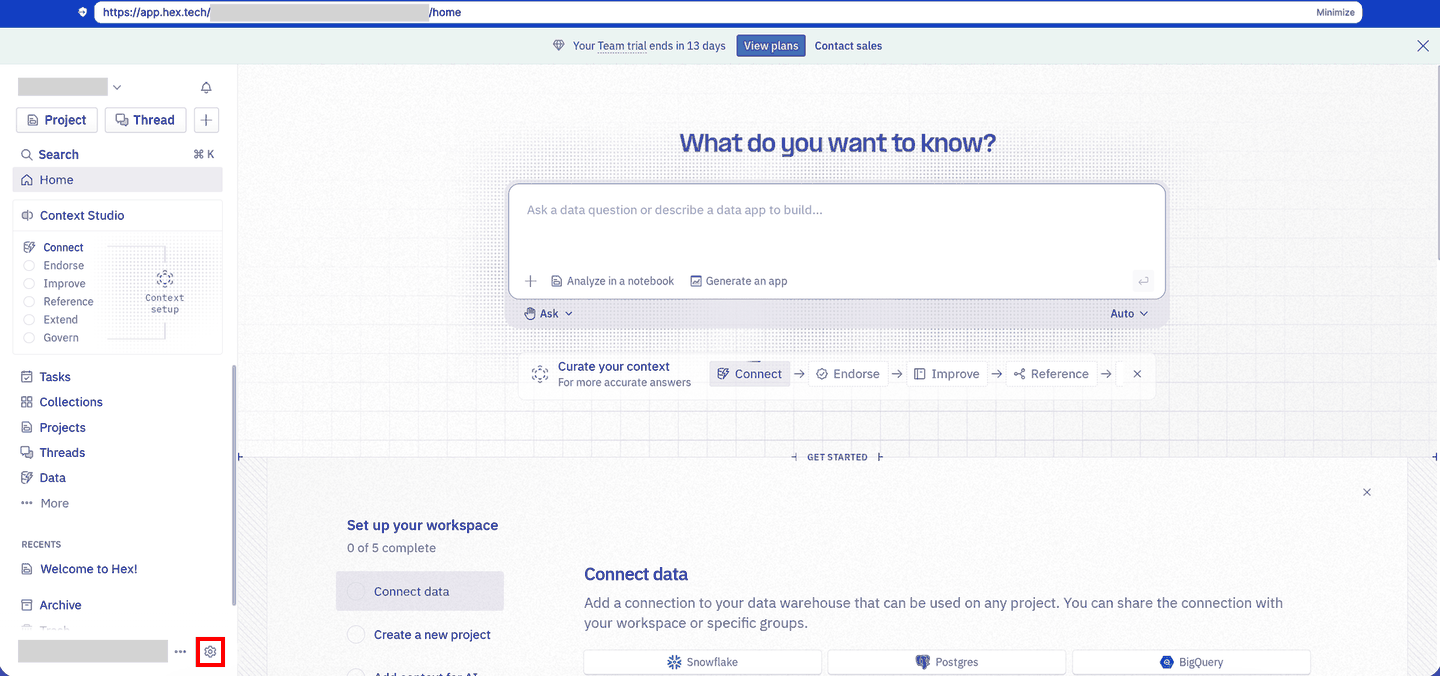Select the Extend step in Context Studio
Viewport: 1440px width, 676px height.
pos(61,320)
